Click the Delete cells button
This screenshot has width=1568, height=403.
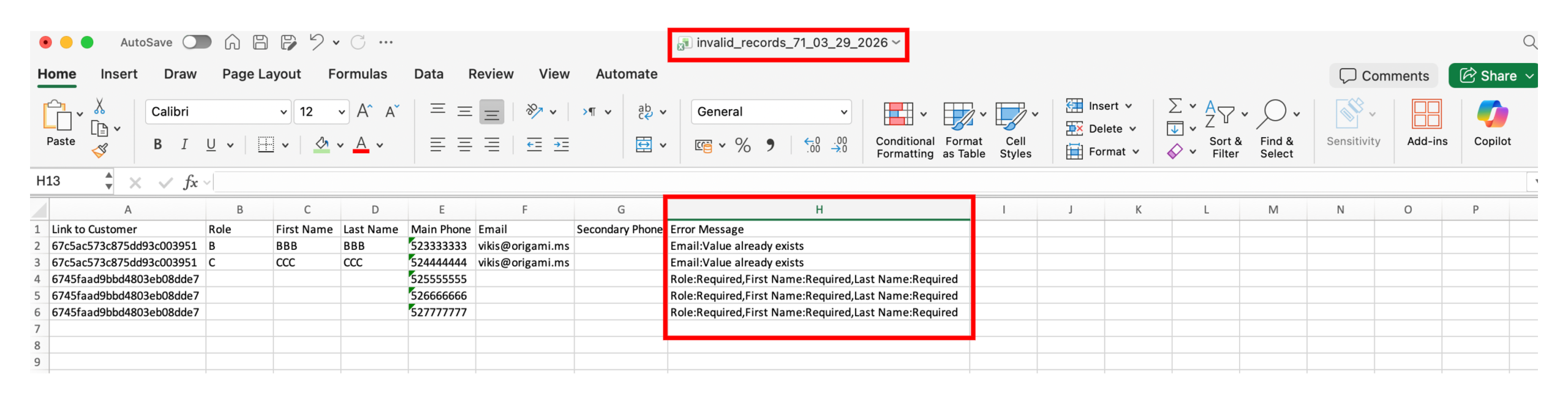coord(1101,129)
